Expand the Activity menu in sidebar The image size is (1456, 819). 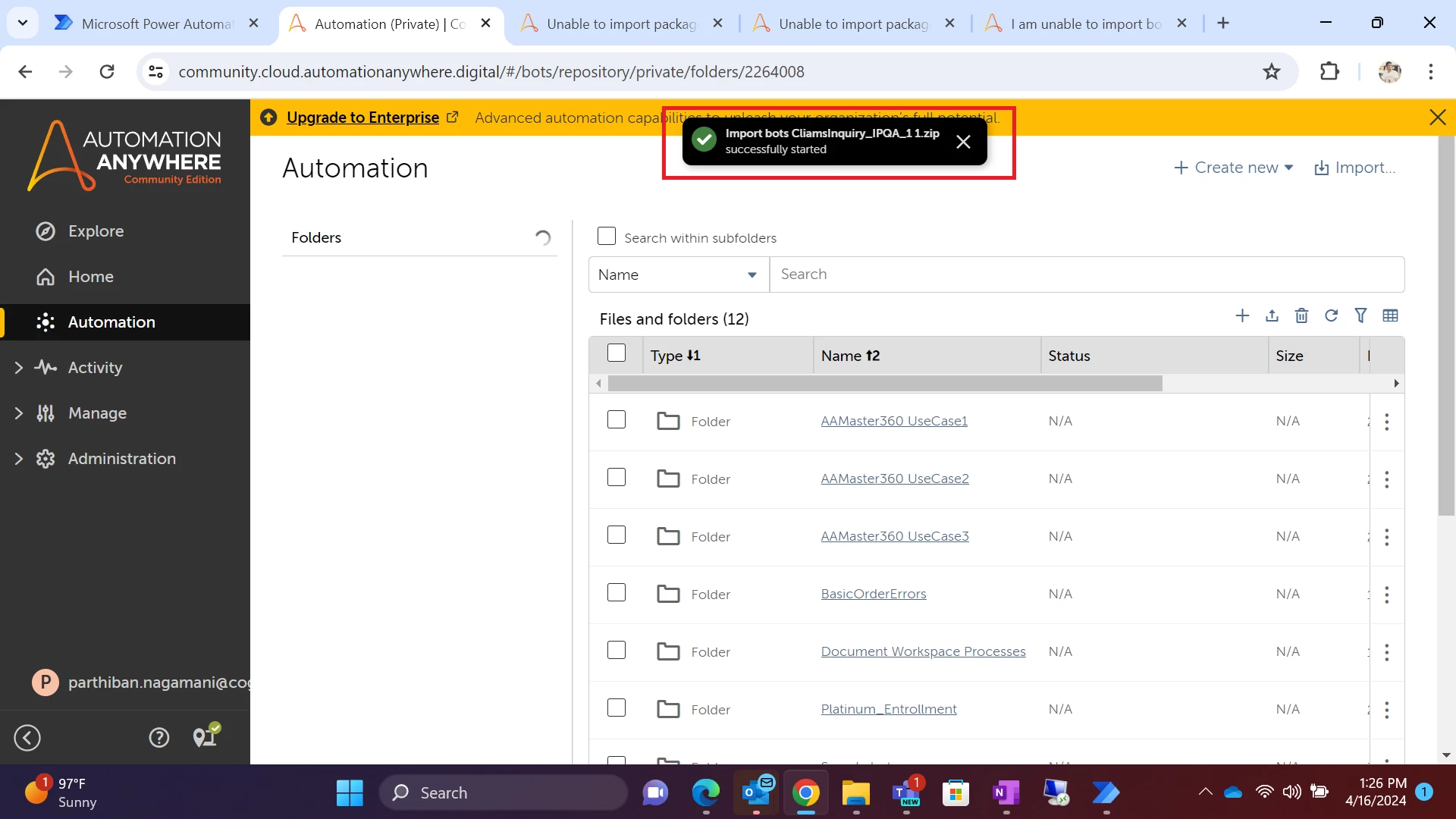pos(95,368)
